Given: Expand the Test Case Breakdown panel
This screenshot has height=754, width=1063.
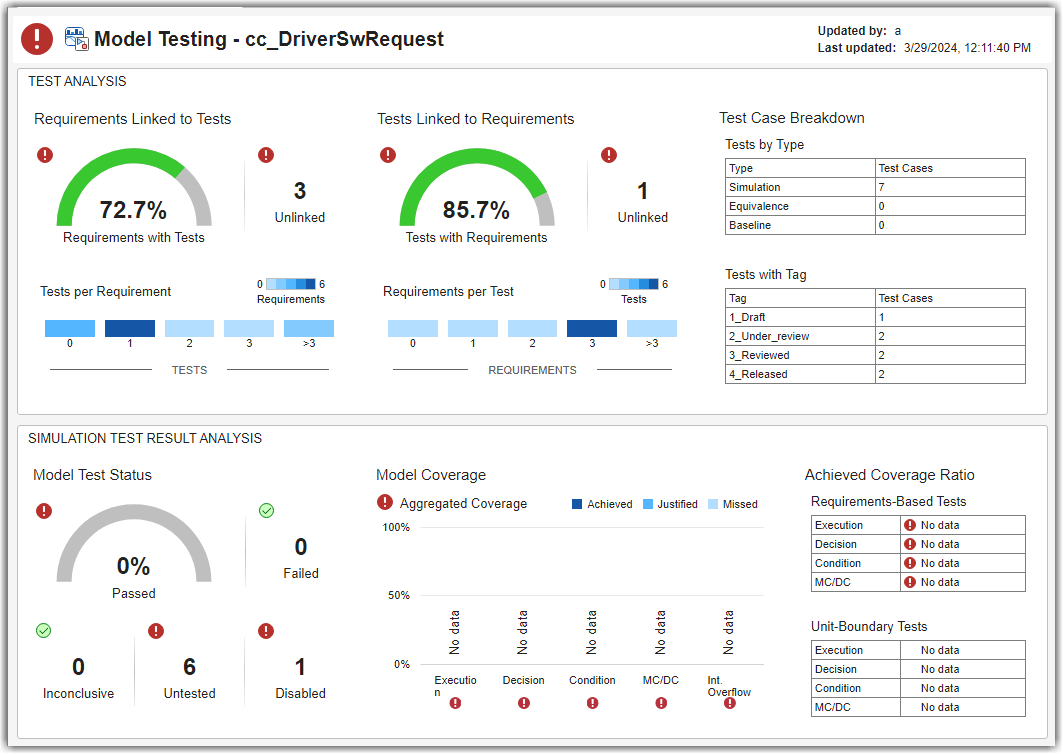Looking at the screenshot, I should (791, 117).
